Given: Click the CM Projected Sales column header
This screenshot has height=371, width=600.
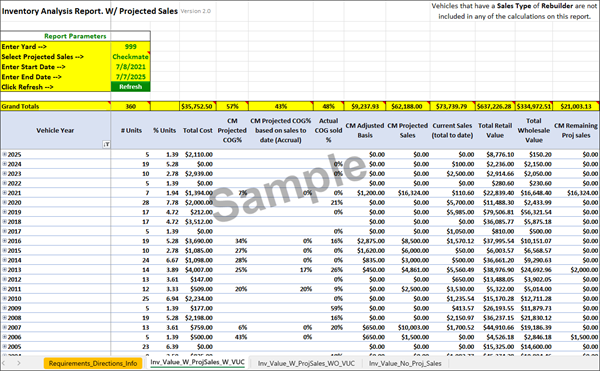Looking at the screenshot, I should [x=408, y=130].
